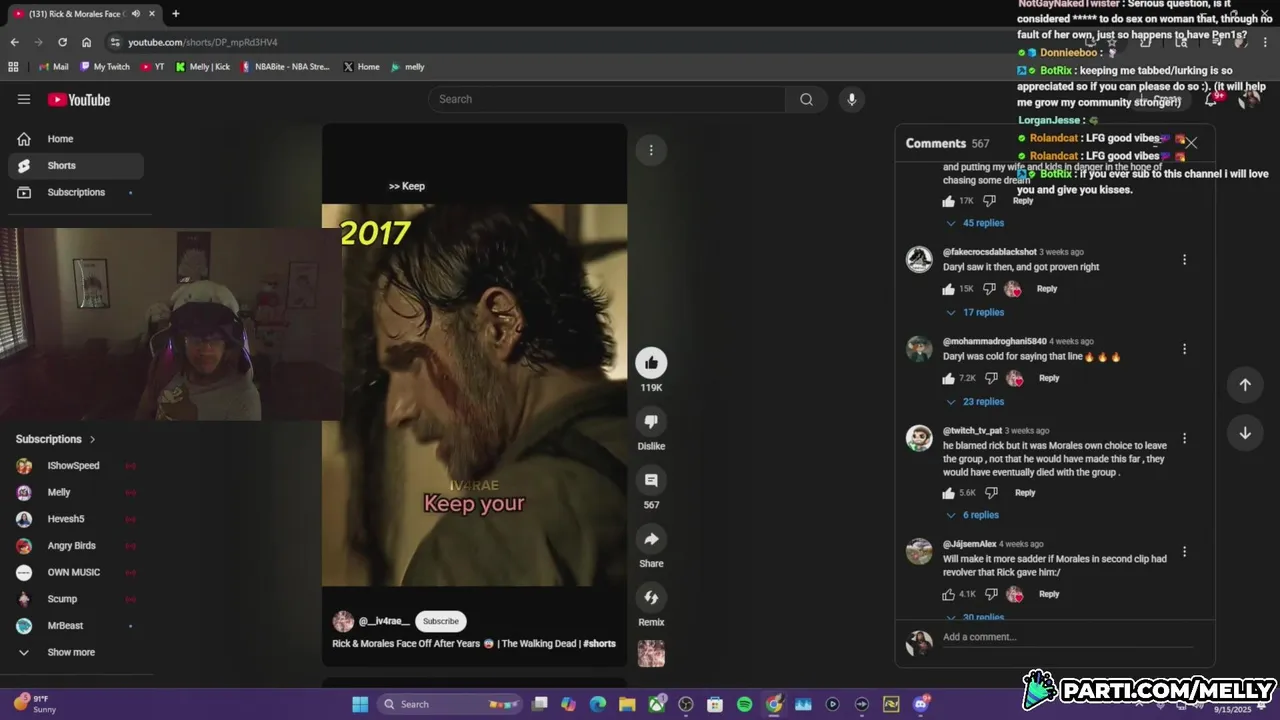Like the comment with 15K likes
Viewport: 1280px width, 720px height.
[x=949, y=289]
